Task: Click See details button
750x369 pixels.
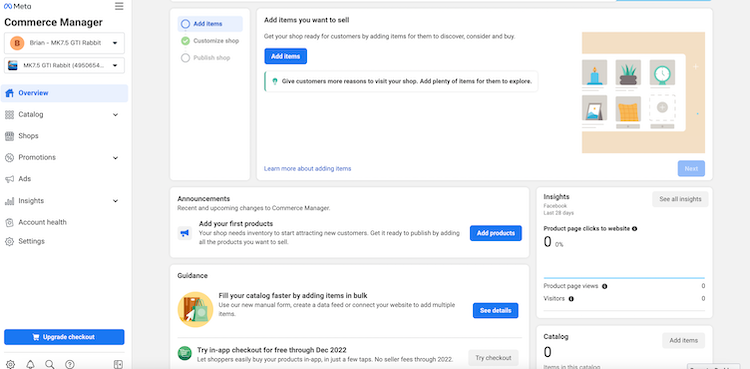Action: click(x=496, y=311)
